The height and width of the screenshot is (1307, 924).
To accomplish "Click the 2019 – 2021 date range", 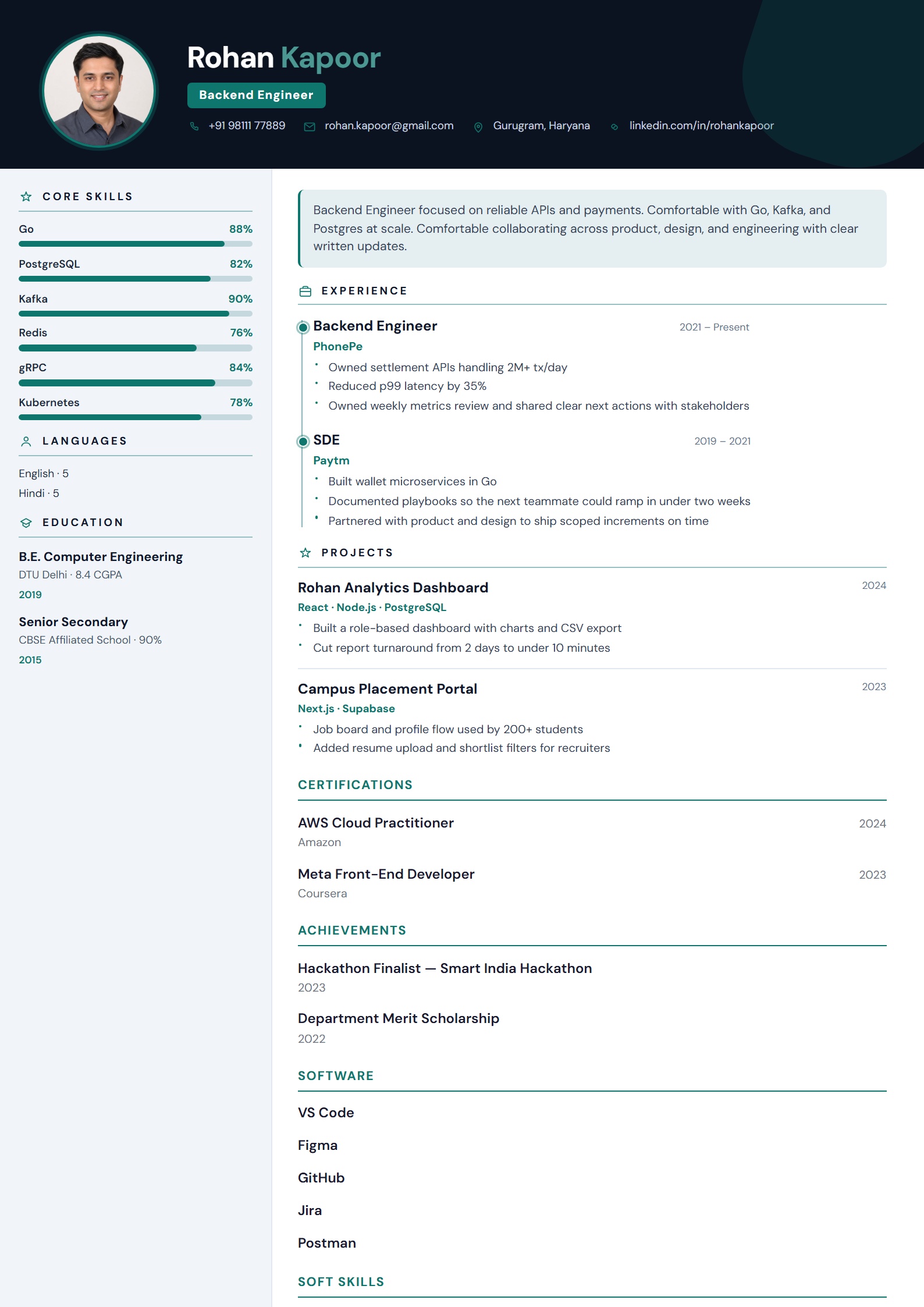I will (723, 441).
